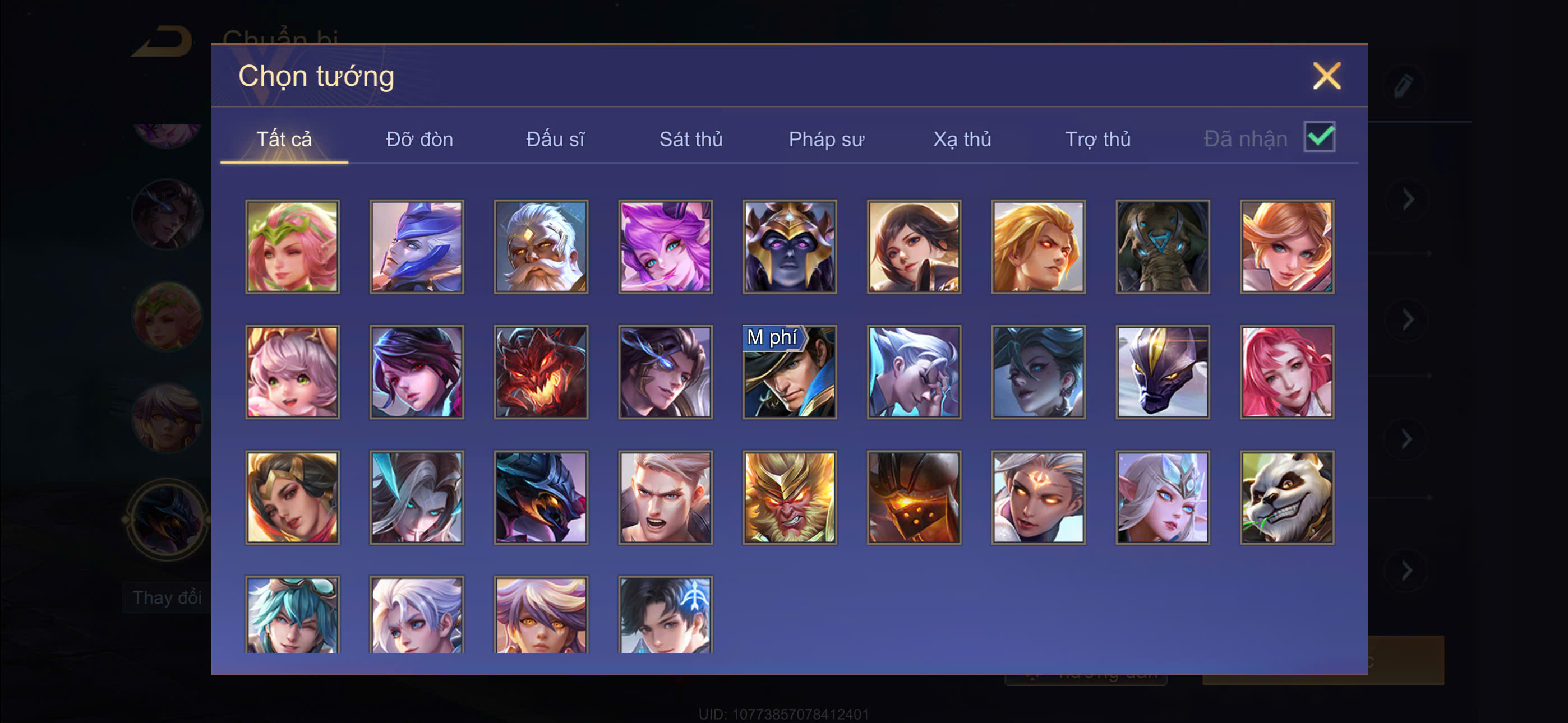The width and height of the screenshot is (1568, 723).
Task: Pick the elephant hero with blue markings
Action: click(1163, 247)
